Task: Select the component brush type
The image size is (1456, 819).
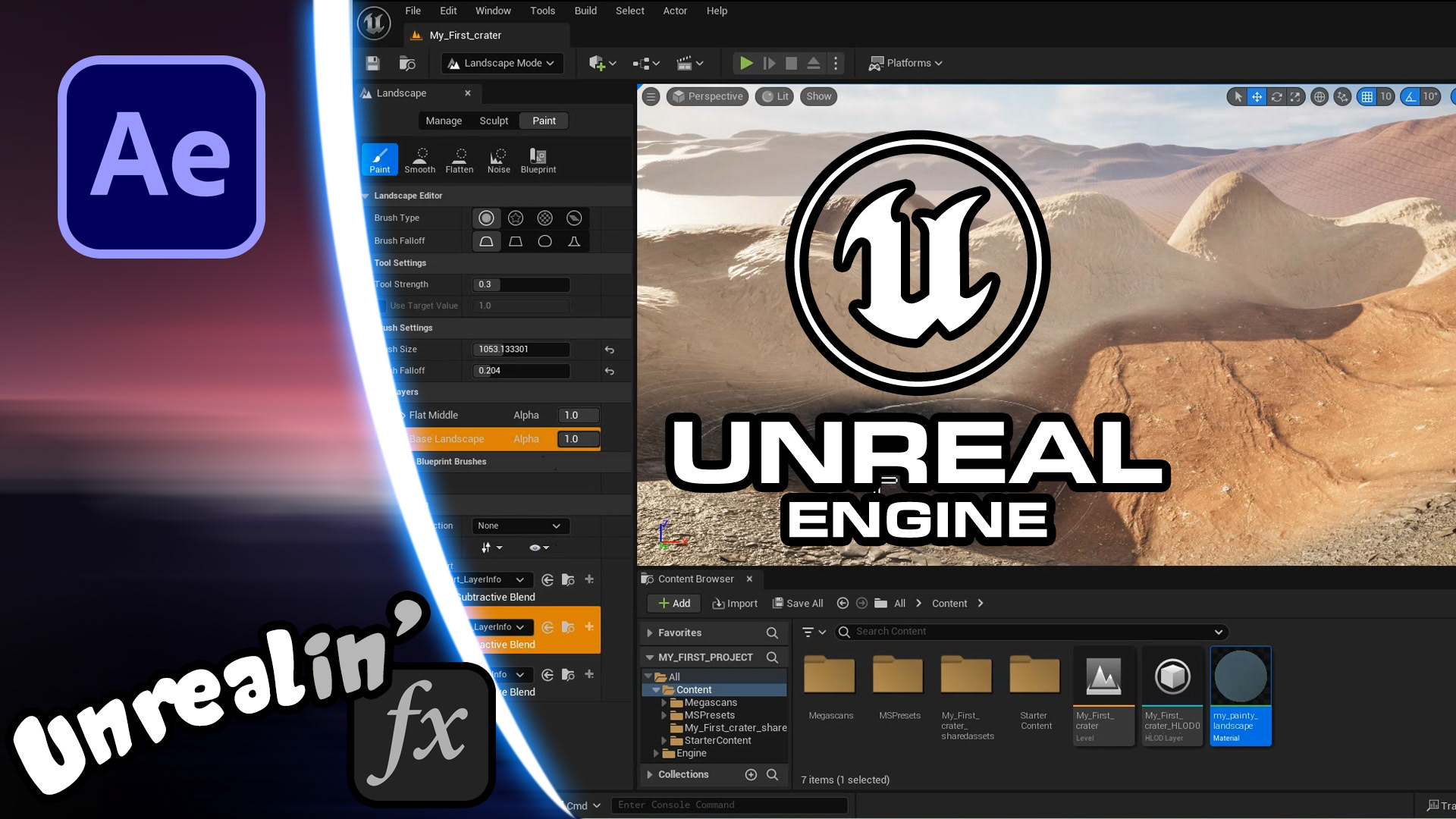Action: click(574, 218)
